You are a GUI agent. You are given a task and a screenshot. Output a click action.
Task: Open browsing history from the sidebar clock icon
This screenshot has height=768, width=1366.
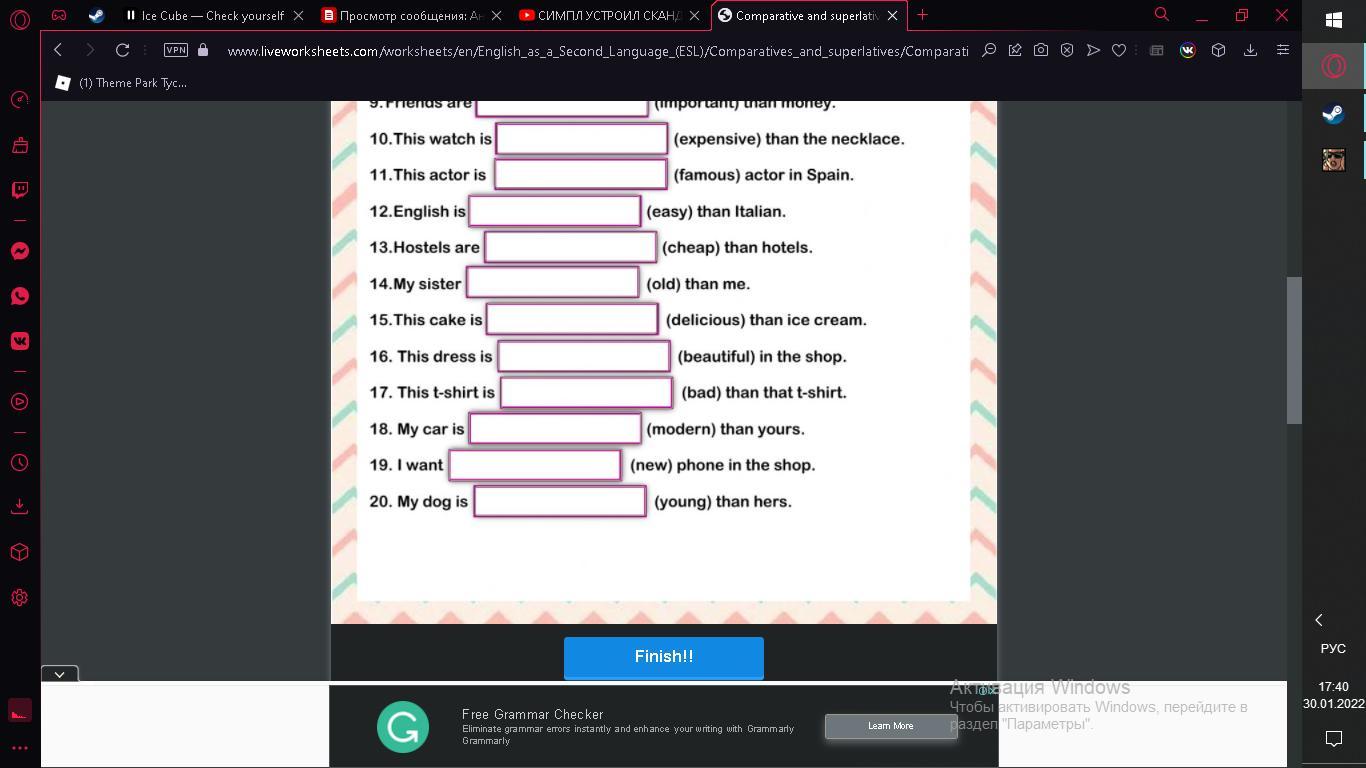[x=19, y=463]
